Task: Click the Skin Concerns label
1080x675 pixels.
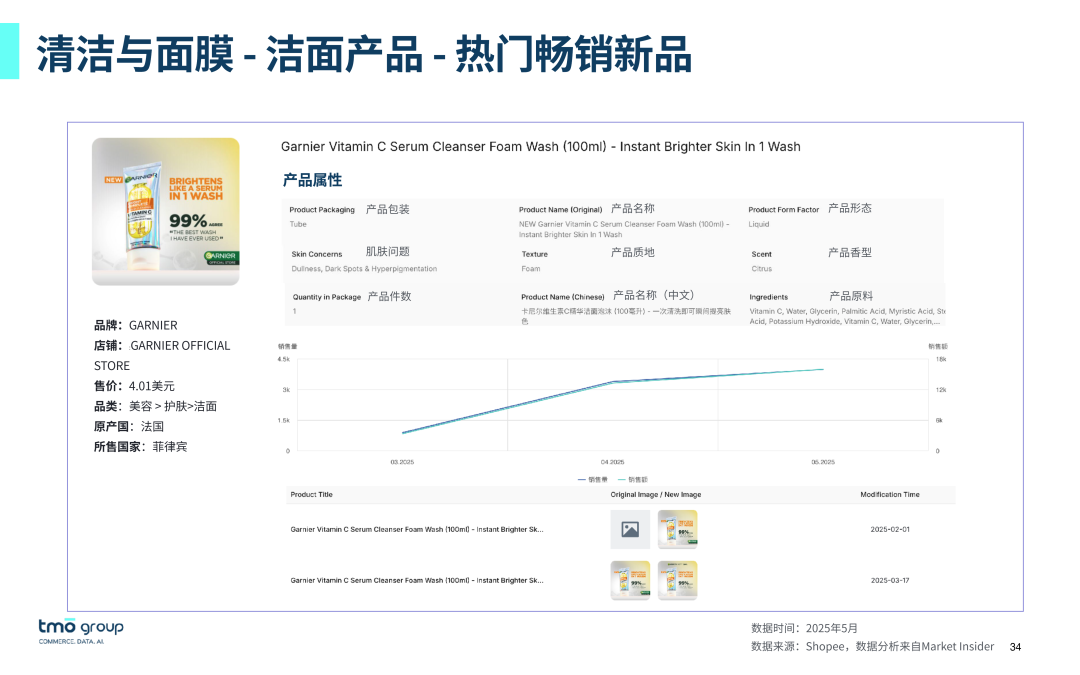Action: coord(317,254)
